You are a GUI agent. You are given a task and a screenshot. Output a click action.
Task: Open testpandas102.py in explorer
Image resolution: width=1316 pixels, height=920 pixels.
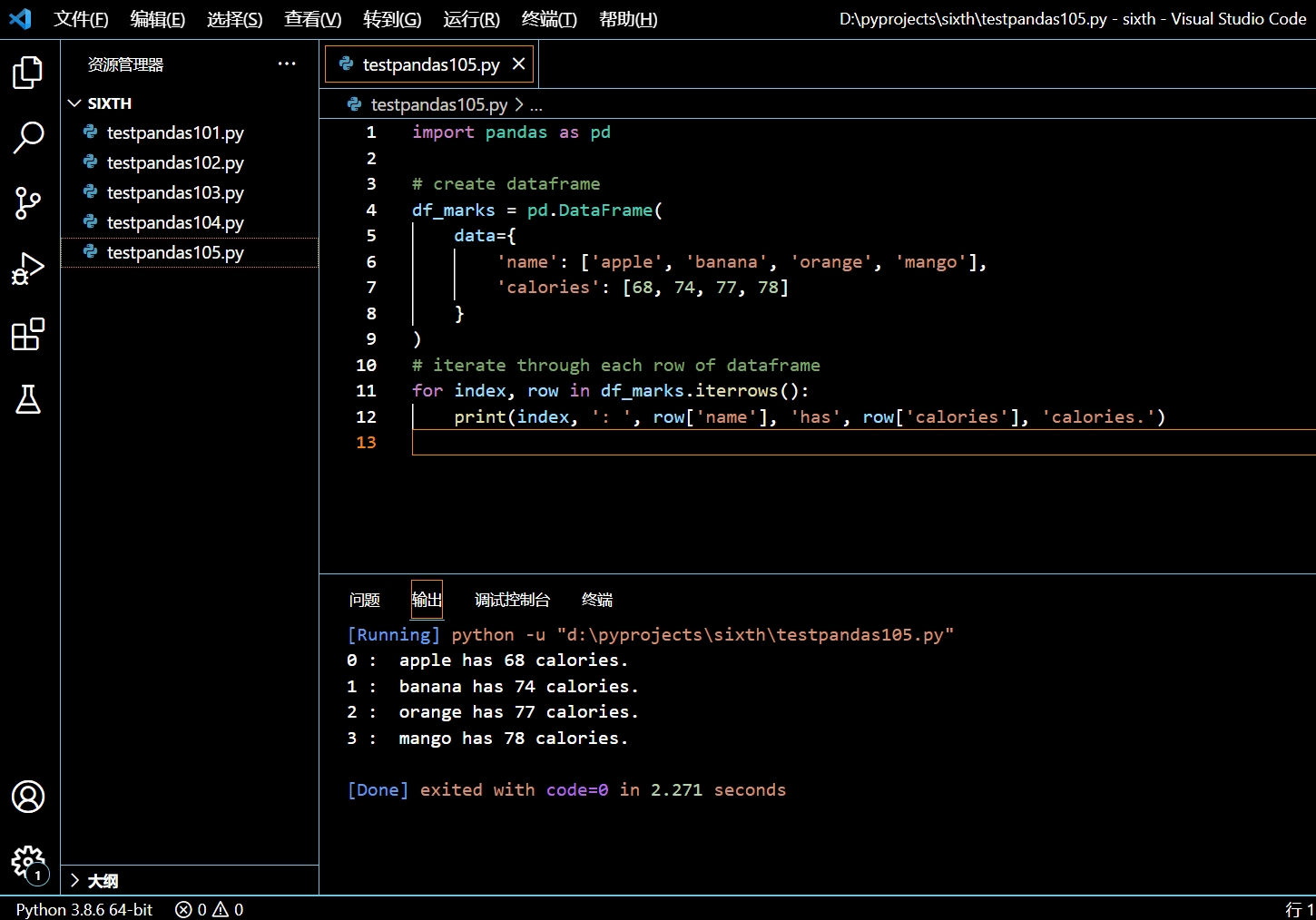(190, 162)
